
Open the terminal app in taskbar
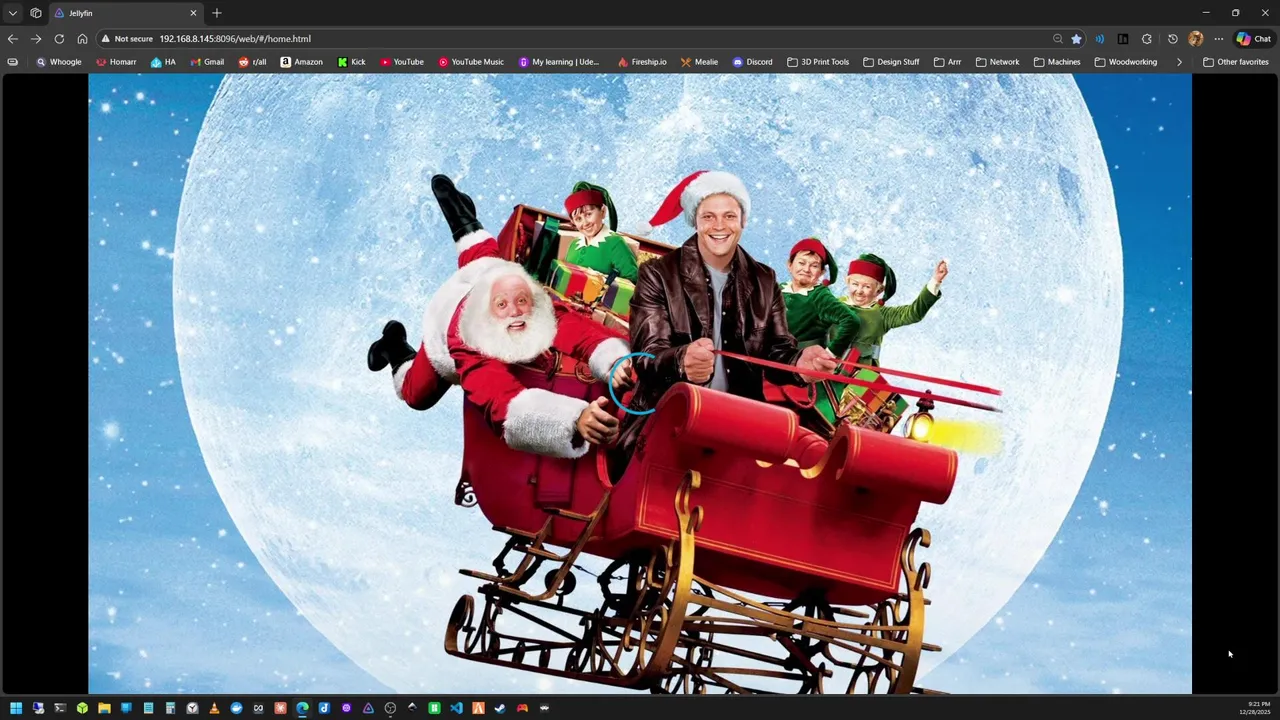pyautogui.click(x=60, y=708)
